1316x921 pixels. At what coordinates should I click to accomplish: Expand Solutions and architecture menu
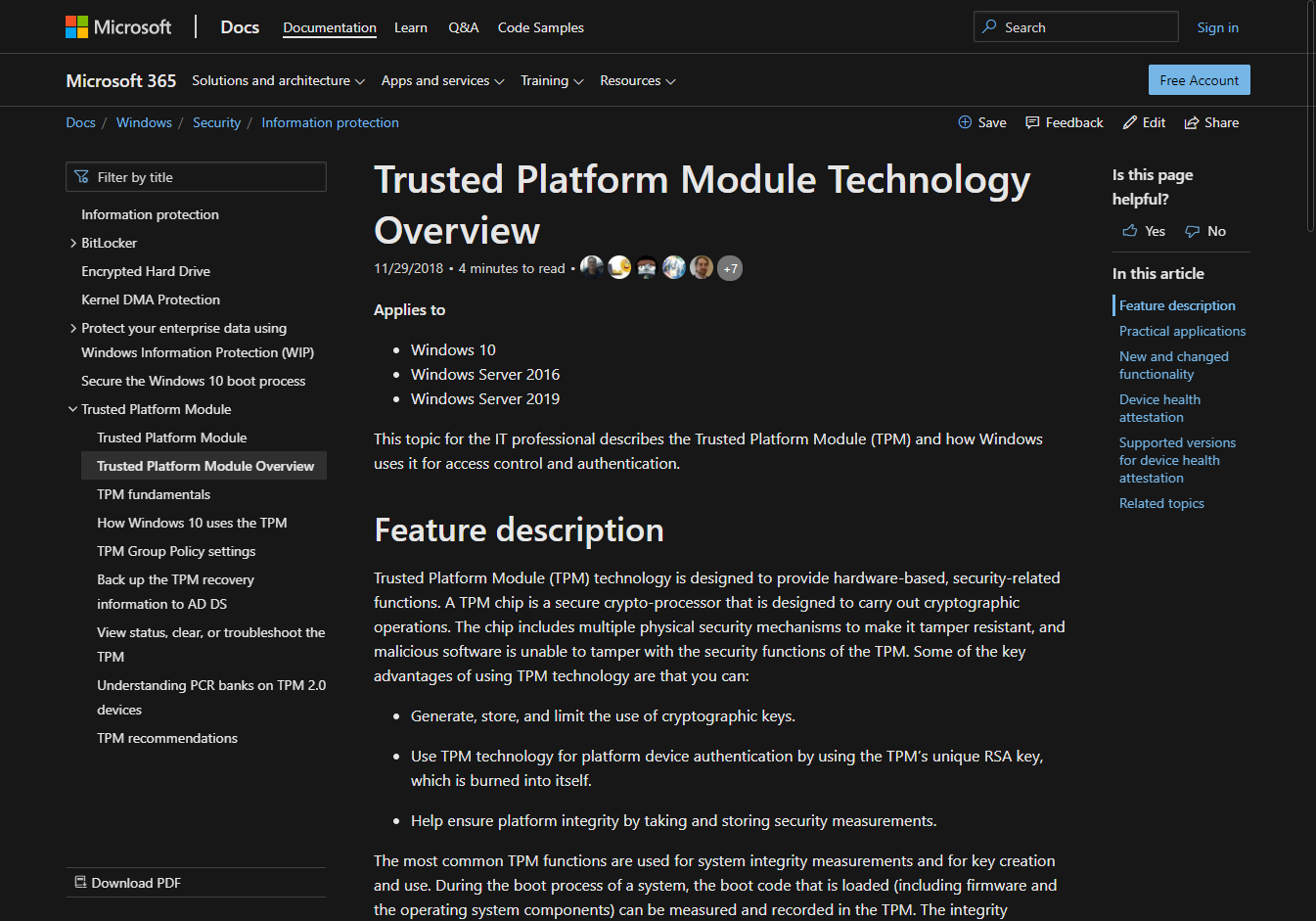(278, 80)
